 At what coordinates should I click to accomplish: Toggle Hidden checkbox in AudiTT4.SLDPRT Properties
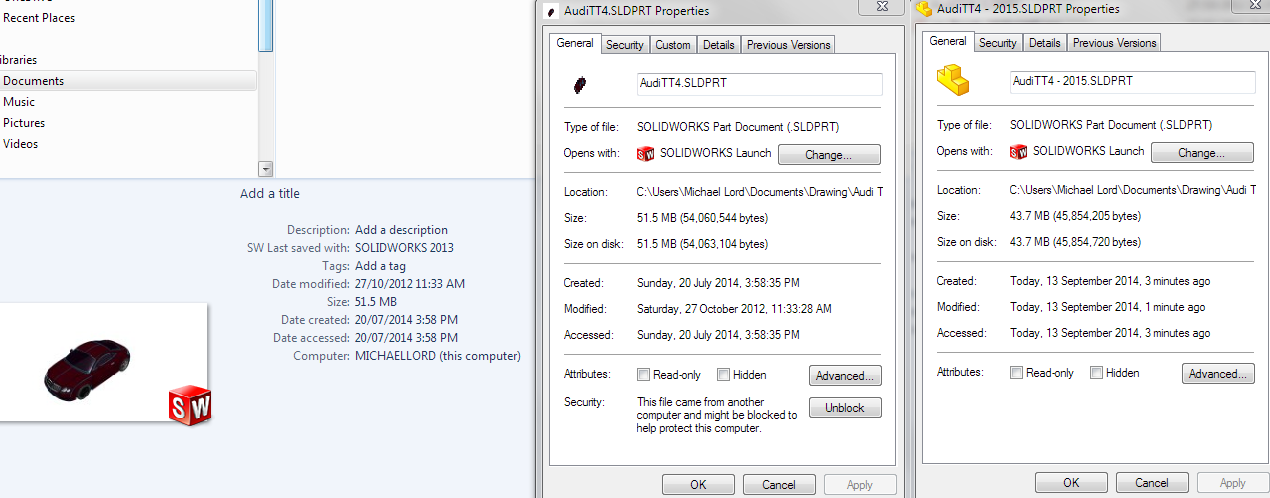click(723, 375)
